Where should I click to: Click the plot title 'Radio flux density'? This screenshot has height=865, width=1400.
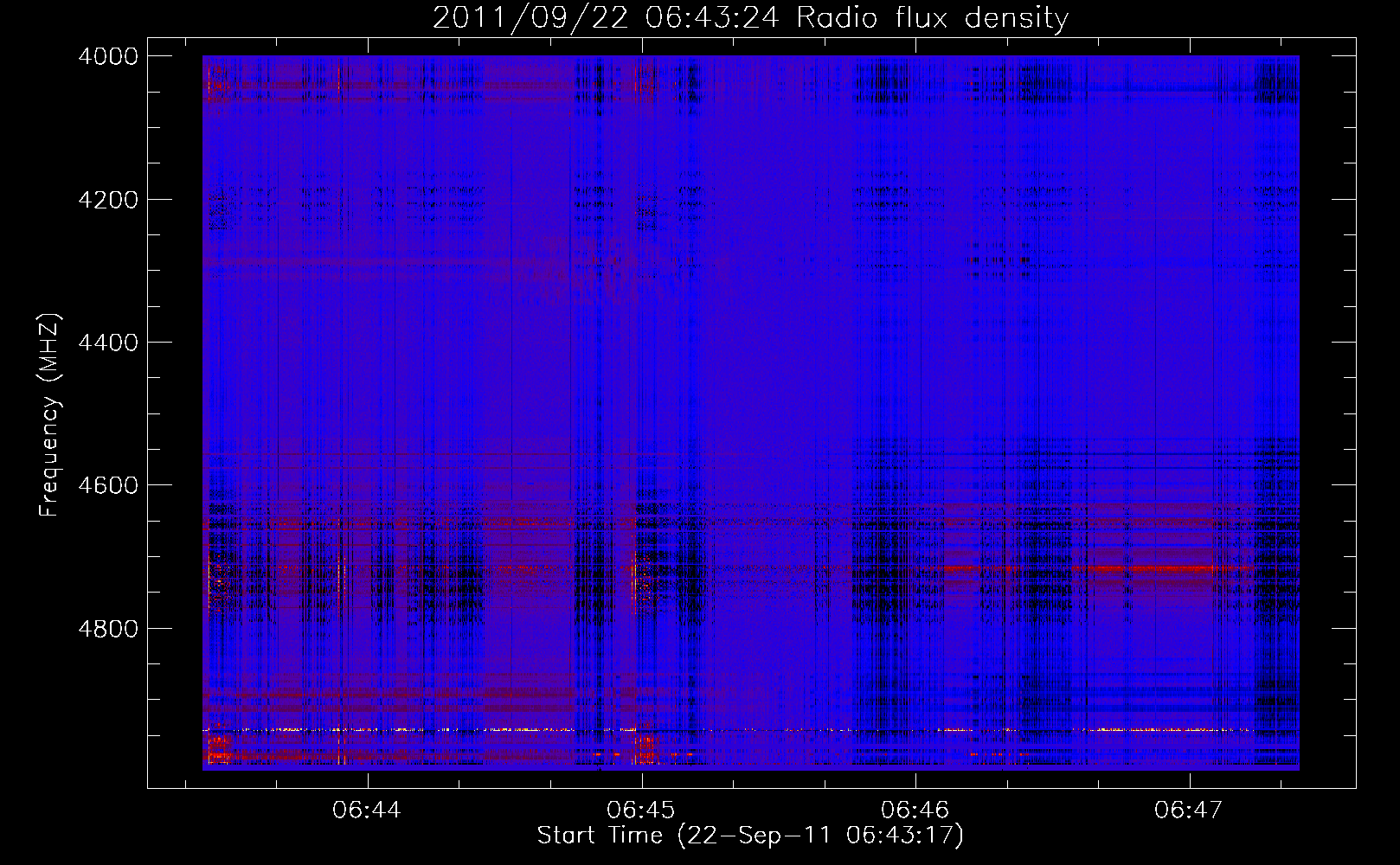[932, 18]
